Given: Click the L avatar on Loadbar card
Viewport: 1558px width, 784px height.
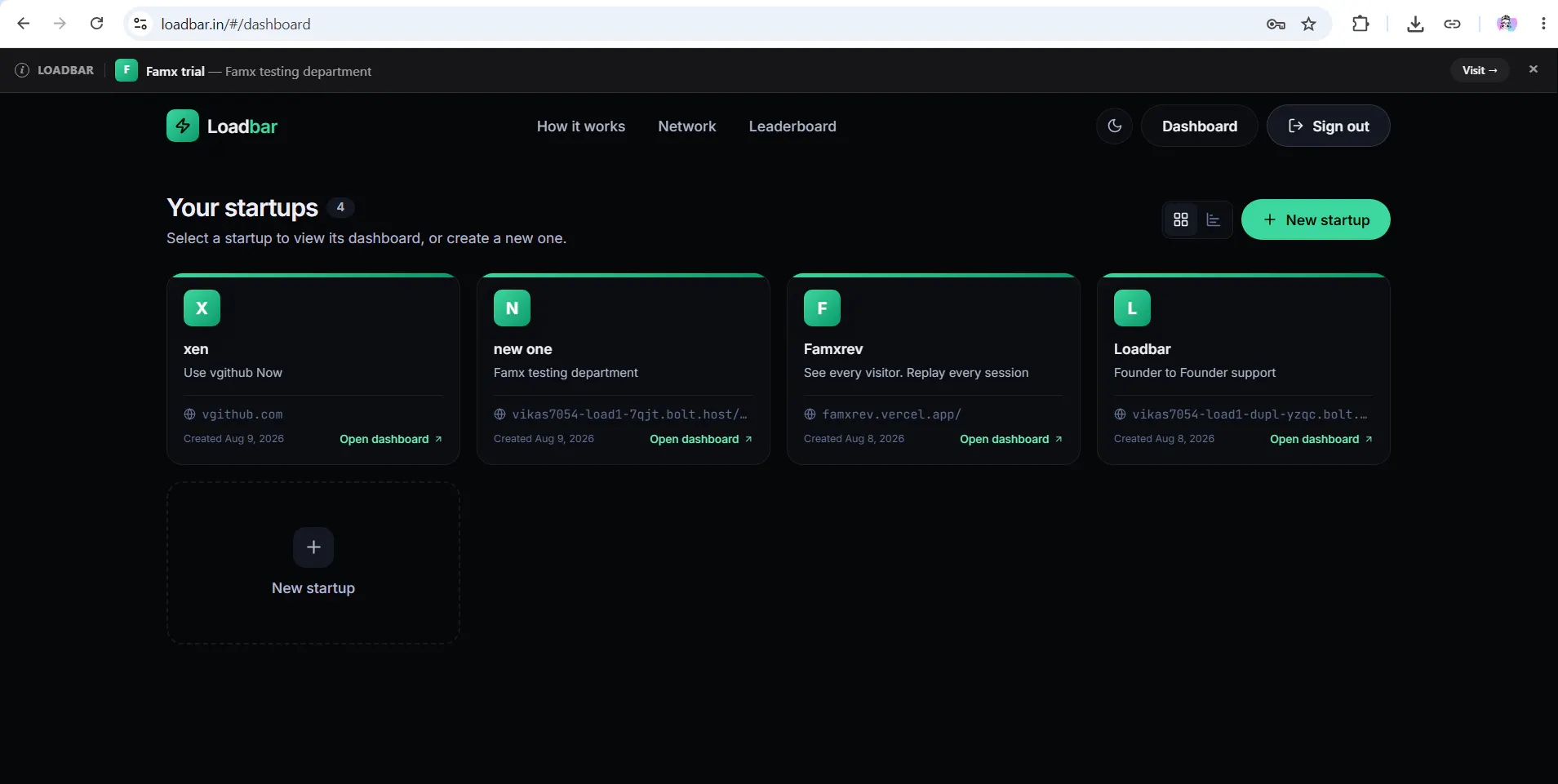Looking at the screenshot, I should coord(1132,308).
